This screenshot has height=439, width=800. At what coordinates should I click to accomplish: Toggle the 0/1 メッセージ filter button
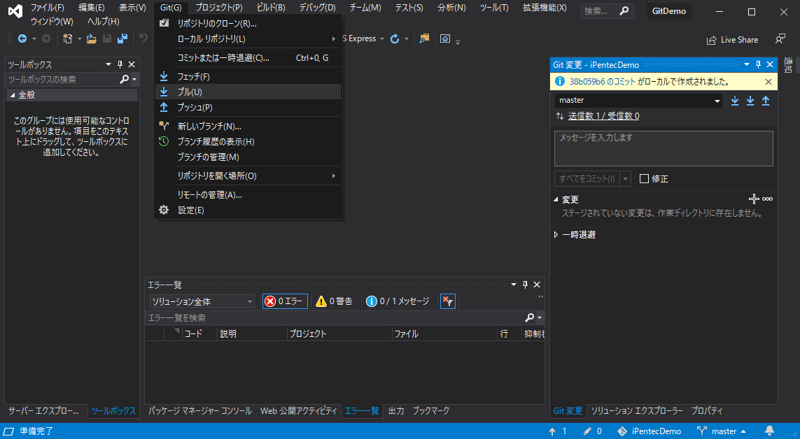pyautogui.click(x=397, y=301)
